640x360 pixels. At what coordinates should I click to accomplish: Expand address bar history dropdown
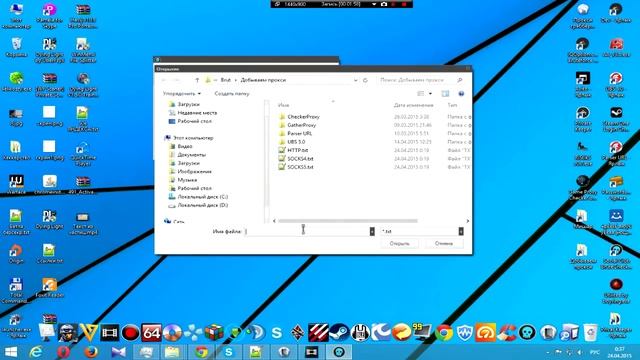point(356,80)
